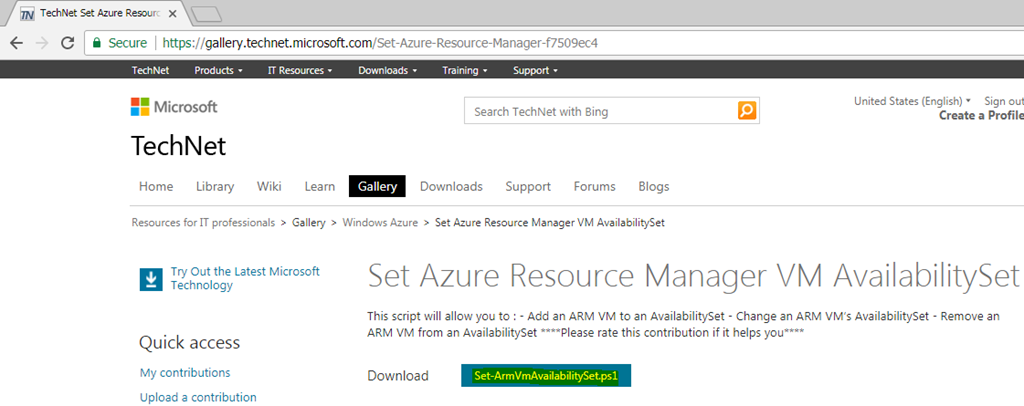Expand the Products dropdown menu
The image size is (1024, 406).
pos(218,70)
